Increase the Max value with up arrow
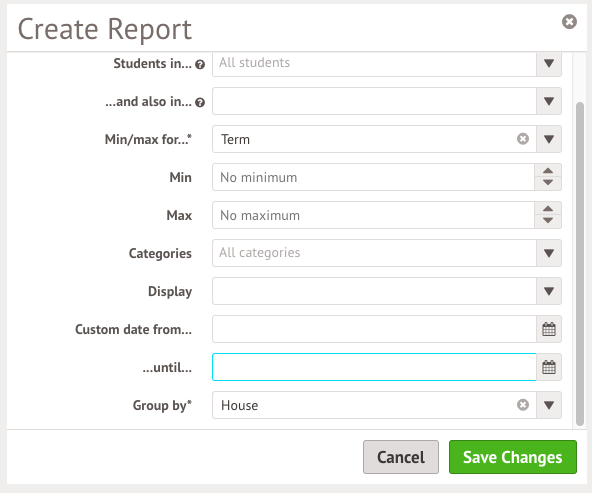Image resolution: width=592 pixels, height=493 pixels. [548, 208]
